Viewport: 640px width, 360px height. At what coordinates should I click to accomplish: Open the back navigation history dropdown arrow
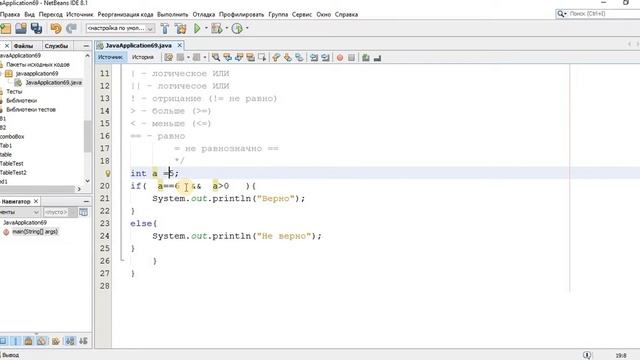click(188, 58)
